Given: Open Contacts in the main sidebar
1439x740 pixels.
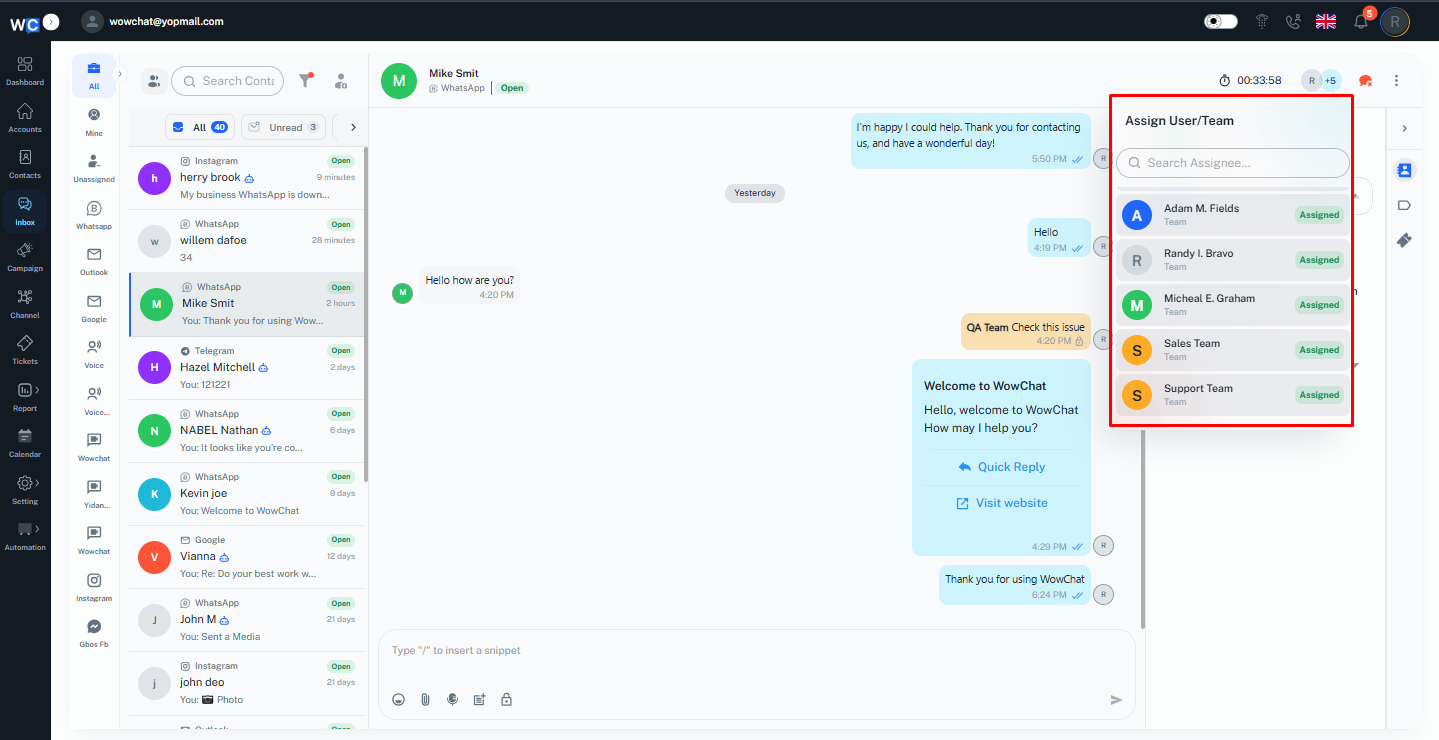Looking at the screenshot, I should pos(25,163).
